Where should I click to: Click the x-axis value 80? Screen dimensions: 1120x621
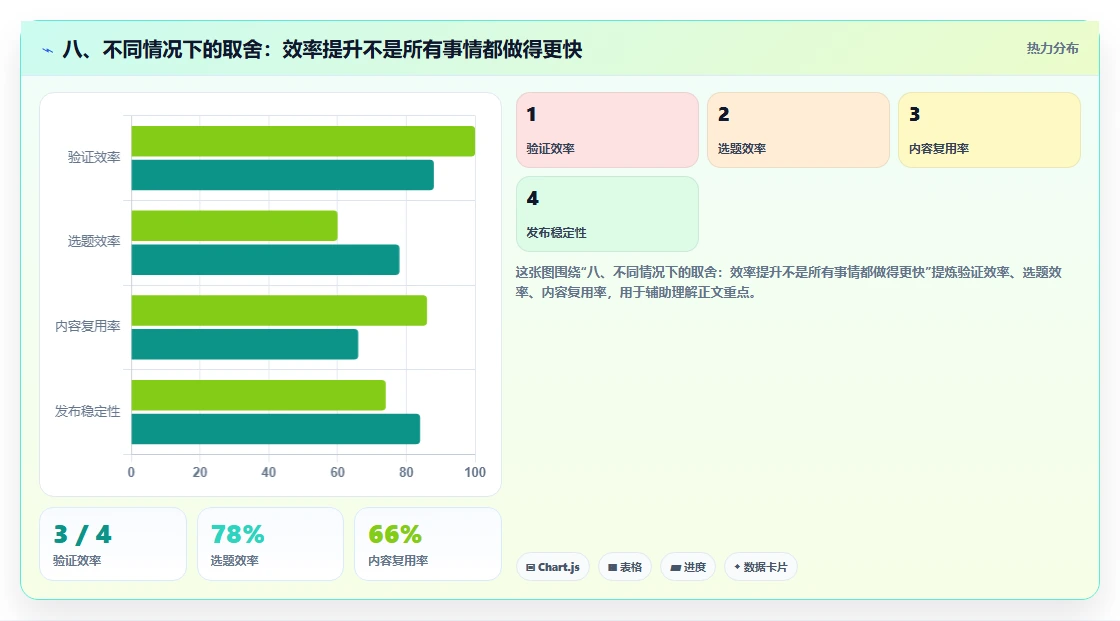406,472
